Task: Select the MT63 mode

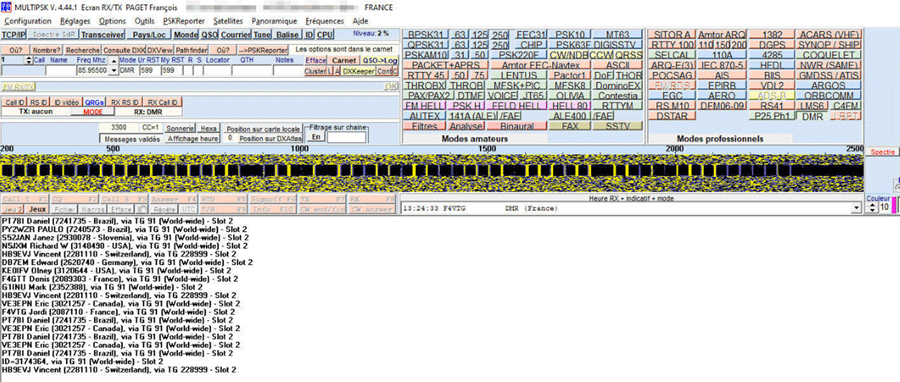Action: [x=617, y=34]
